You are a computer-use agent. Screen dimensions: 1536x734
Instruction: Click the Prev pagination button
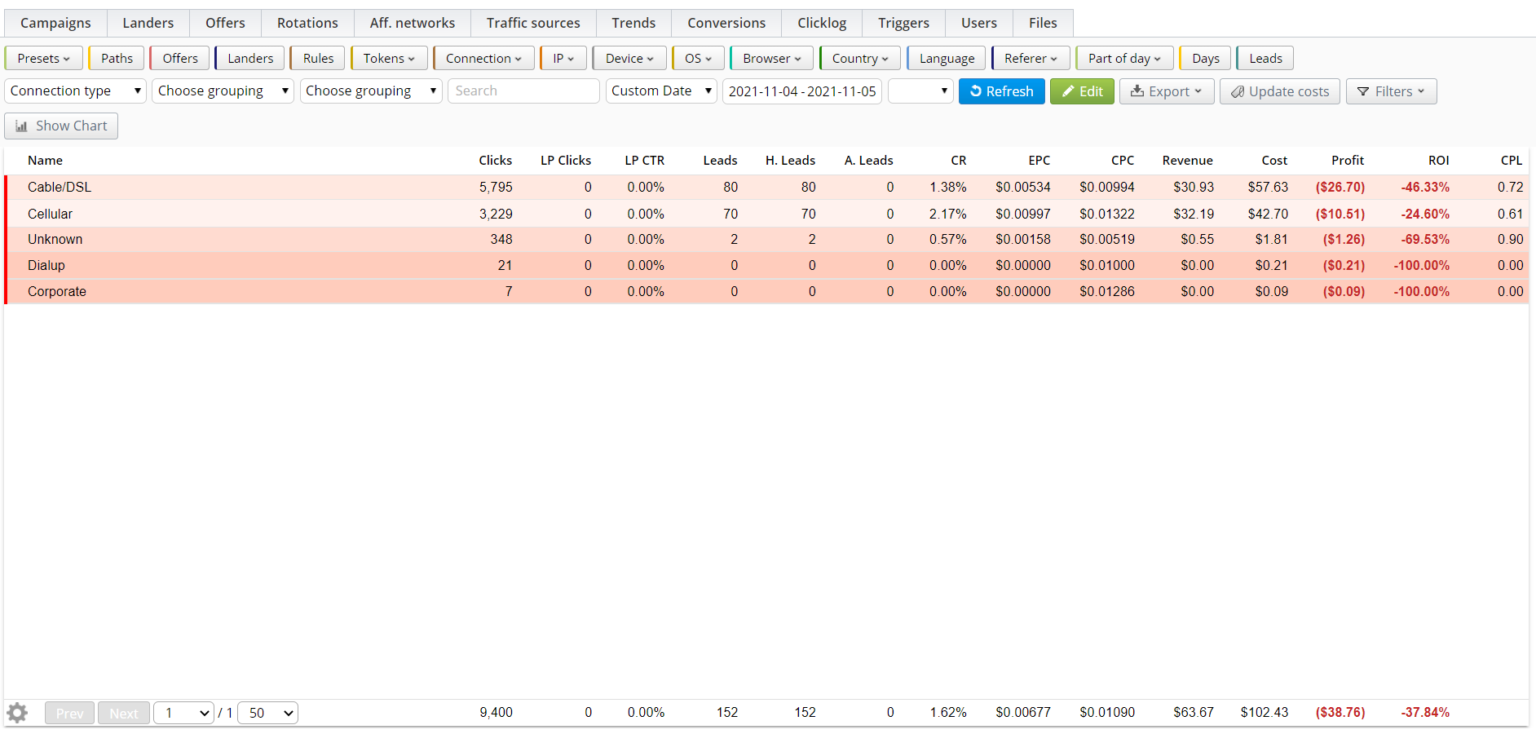tap(70, 713)
